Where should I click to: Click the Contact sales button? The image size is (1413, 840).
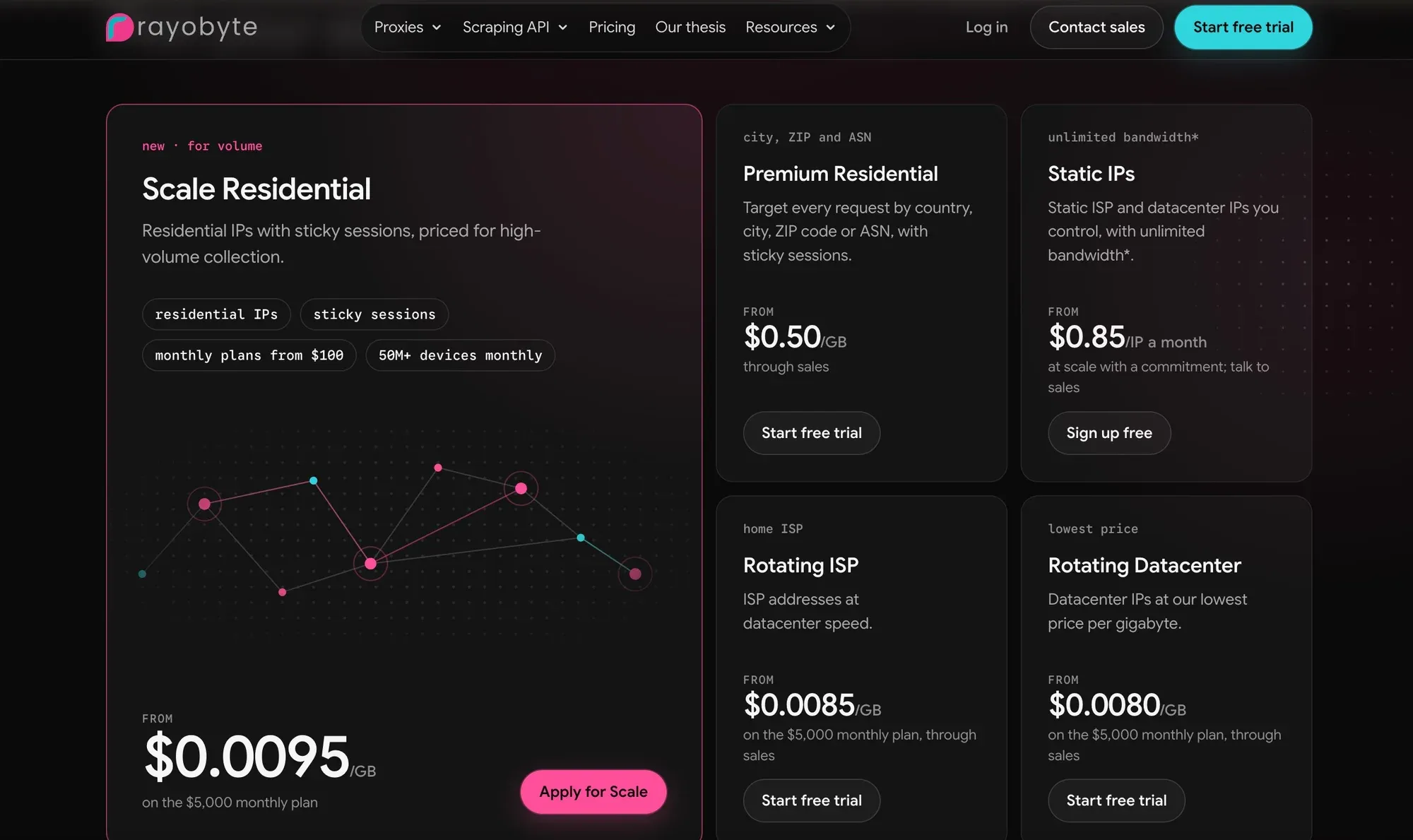pos(1096,28)
